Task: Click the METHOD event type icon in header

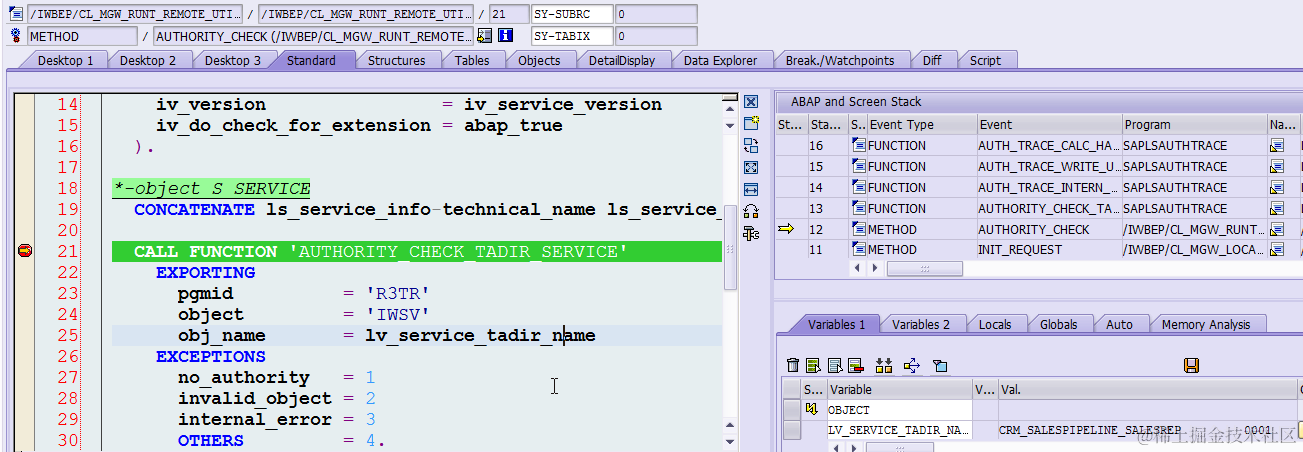Action: tap(16, 36)
